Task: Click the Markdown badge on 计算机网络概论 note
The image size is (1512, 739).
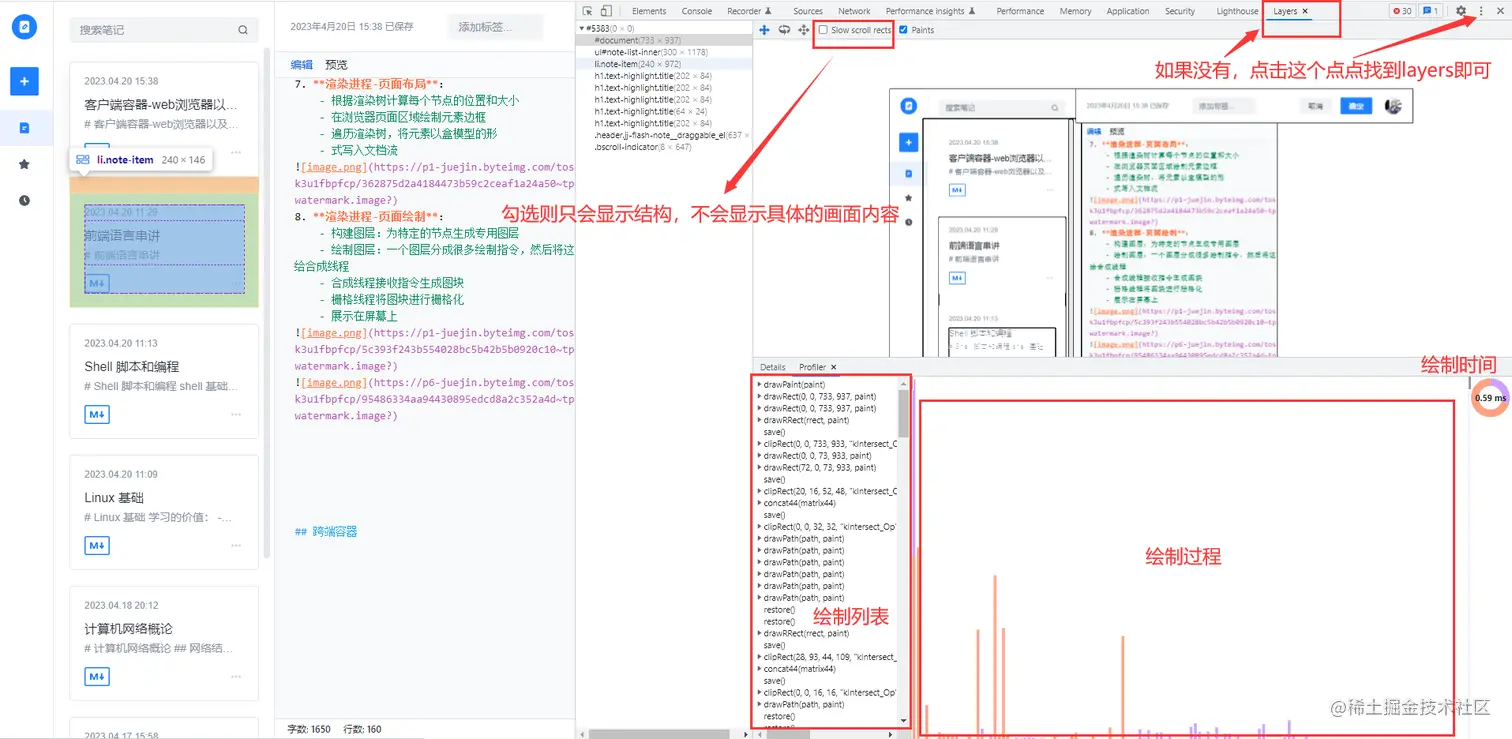Action: (x=97, y=677)
